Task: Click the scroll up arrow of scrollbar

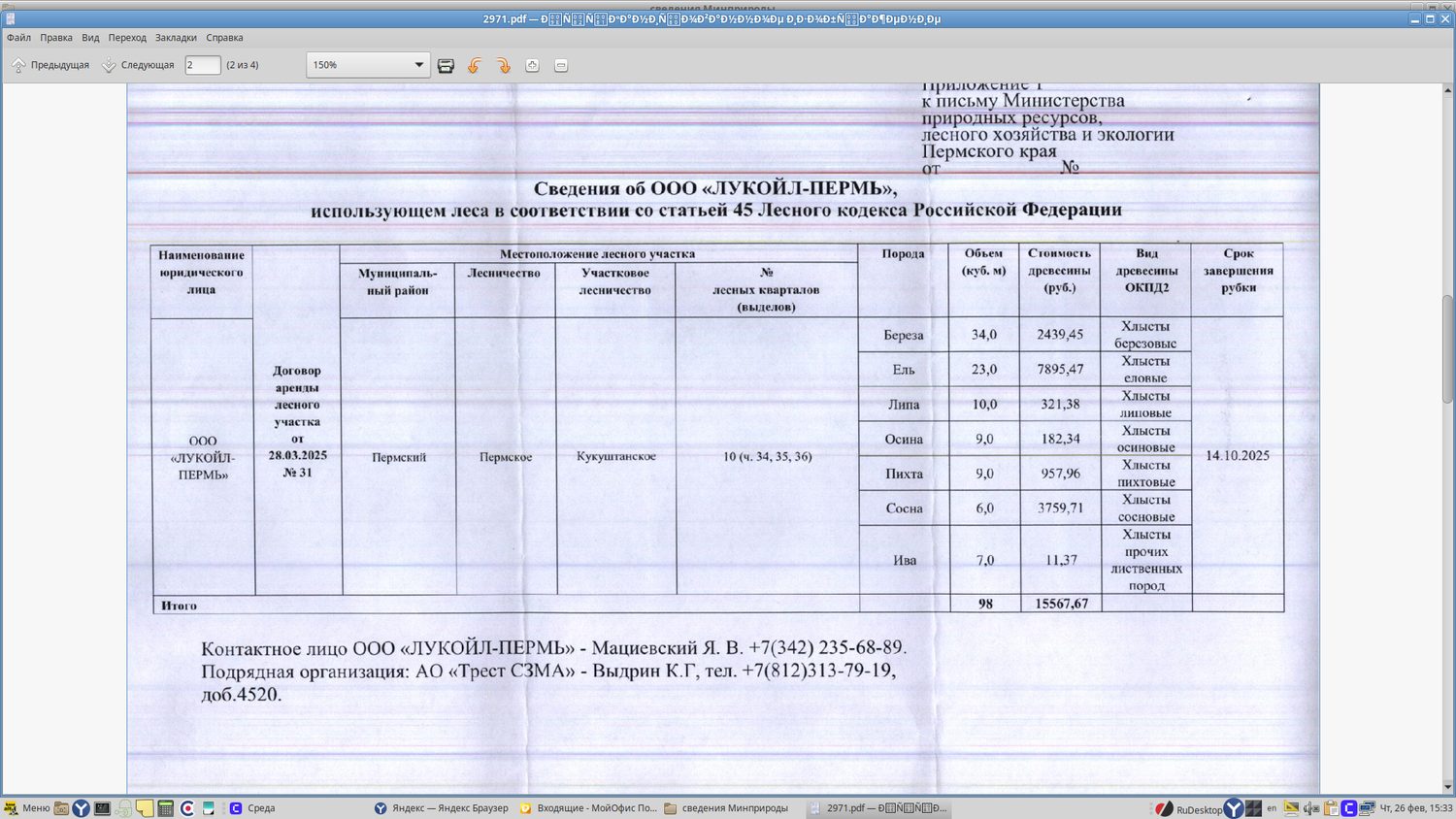Action: pos(1447,89)
